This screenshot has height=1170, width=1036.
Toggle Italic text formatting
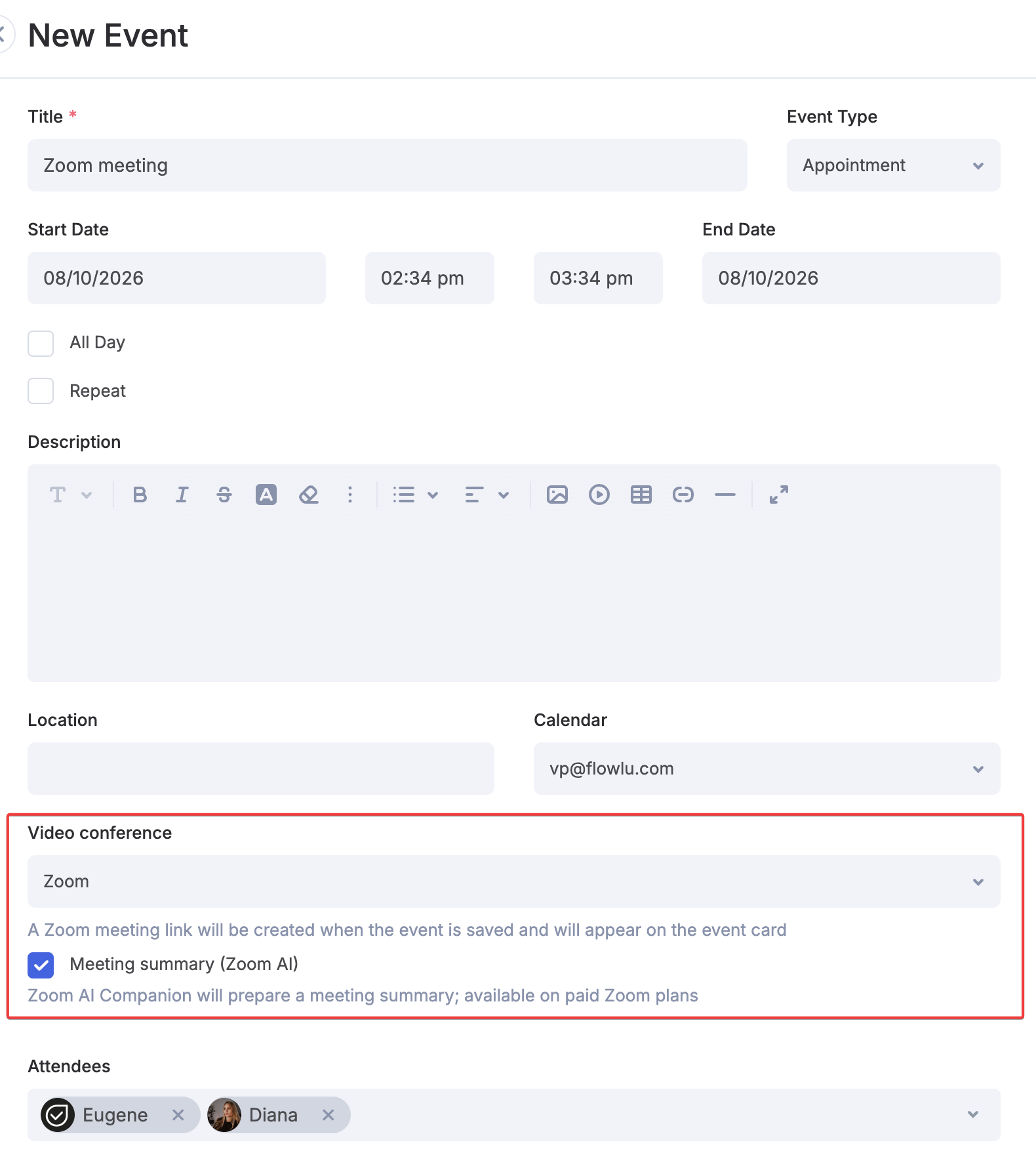pos(182,494)
